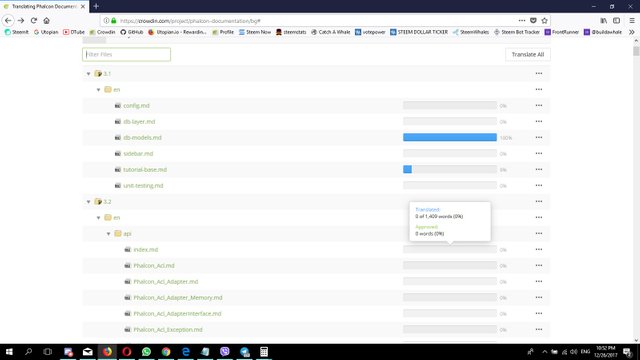The height and width of the screenshot is (360, 640).
Task: Open more options for config.md
Action: point(539,105)
